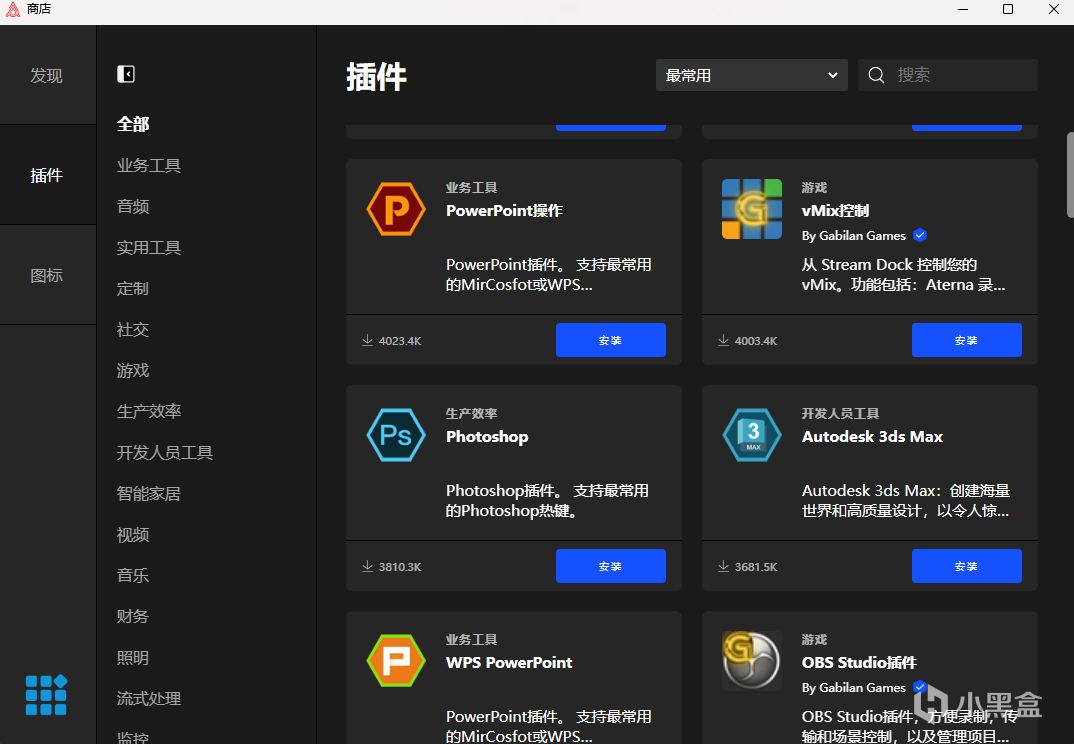Select the 社交 category
The image size is (1074, 744).
(133, 330)
